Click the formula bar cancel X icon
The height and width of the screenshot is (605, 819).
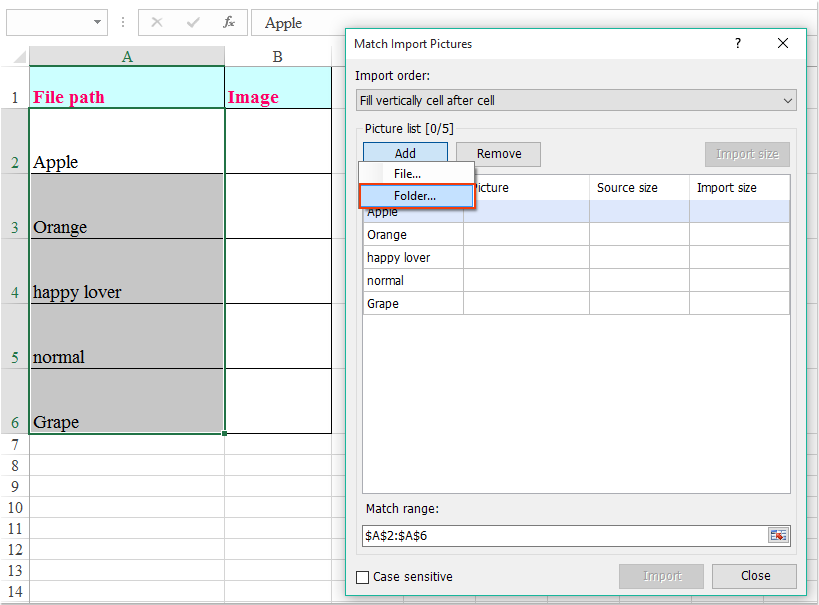157,22
